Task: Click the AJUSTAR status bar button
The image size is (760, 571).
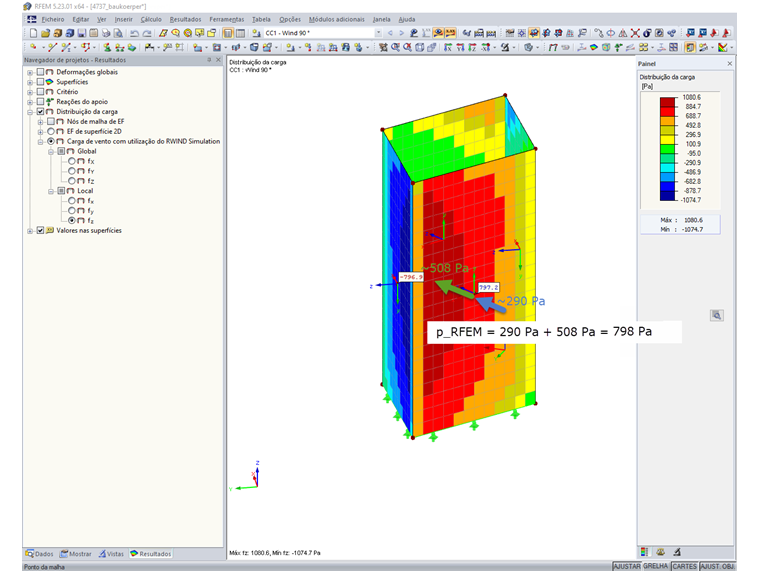Action: (x=627, y=566)
